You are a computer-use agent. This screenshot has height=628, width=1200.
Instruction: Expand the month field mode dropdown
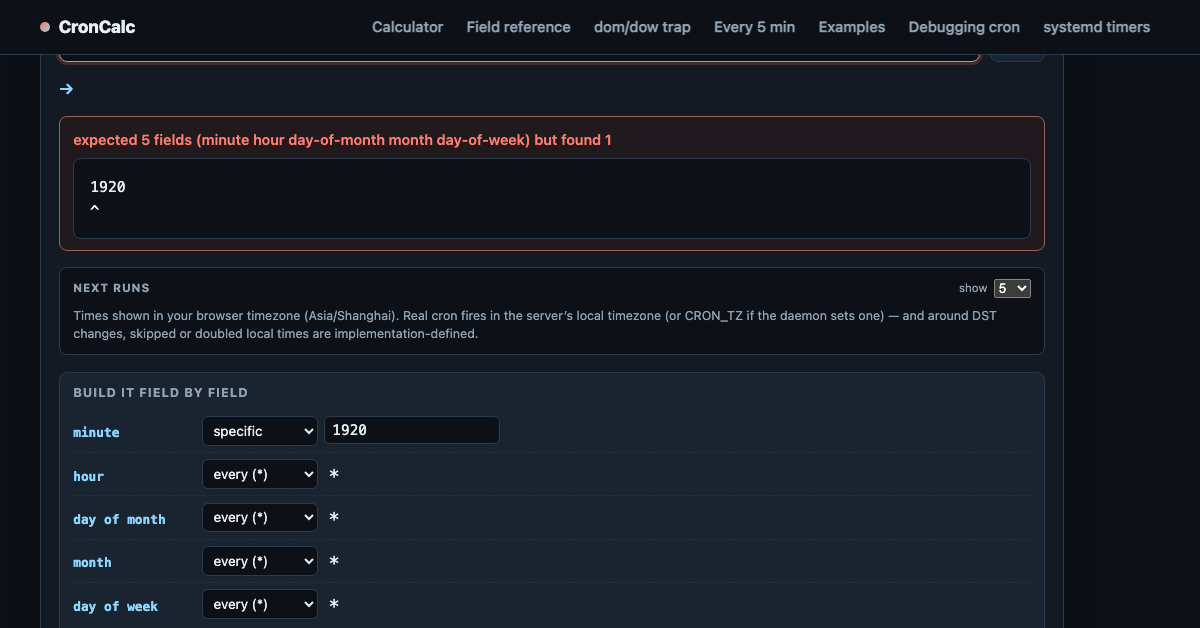coord(259,561)
